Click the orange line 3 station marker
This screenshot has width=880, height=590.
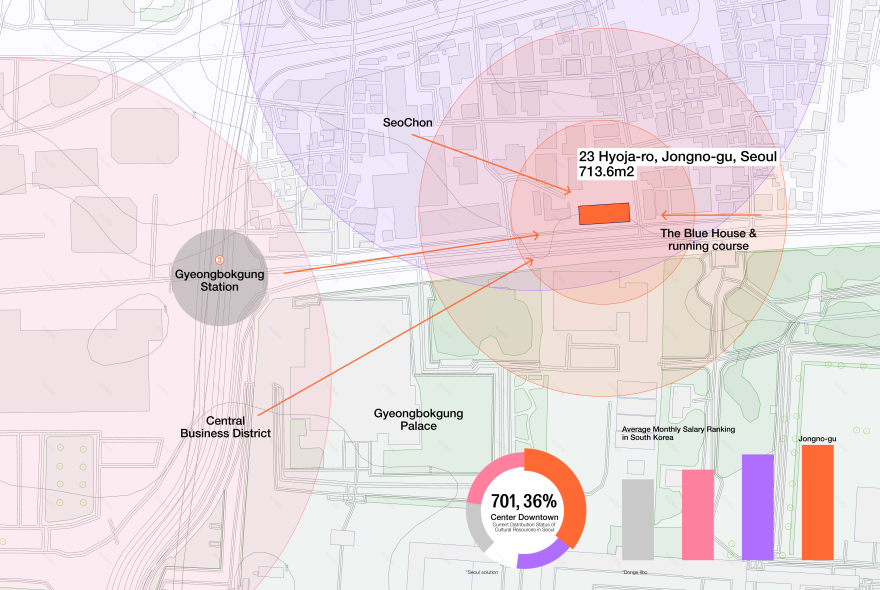pos(219,260)
